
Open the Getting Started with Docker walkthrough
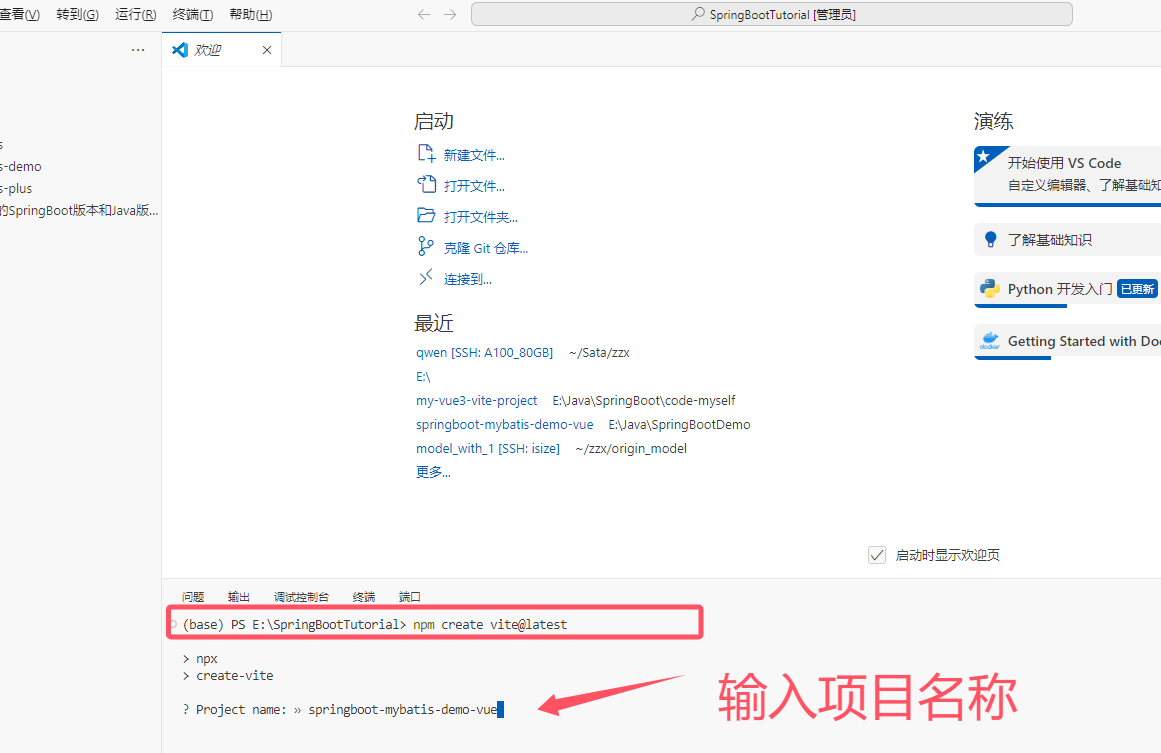tap(1067, 342)
